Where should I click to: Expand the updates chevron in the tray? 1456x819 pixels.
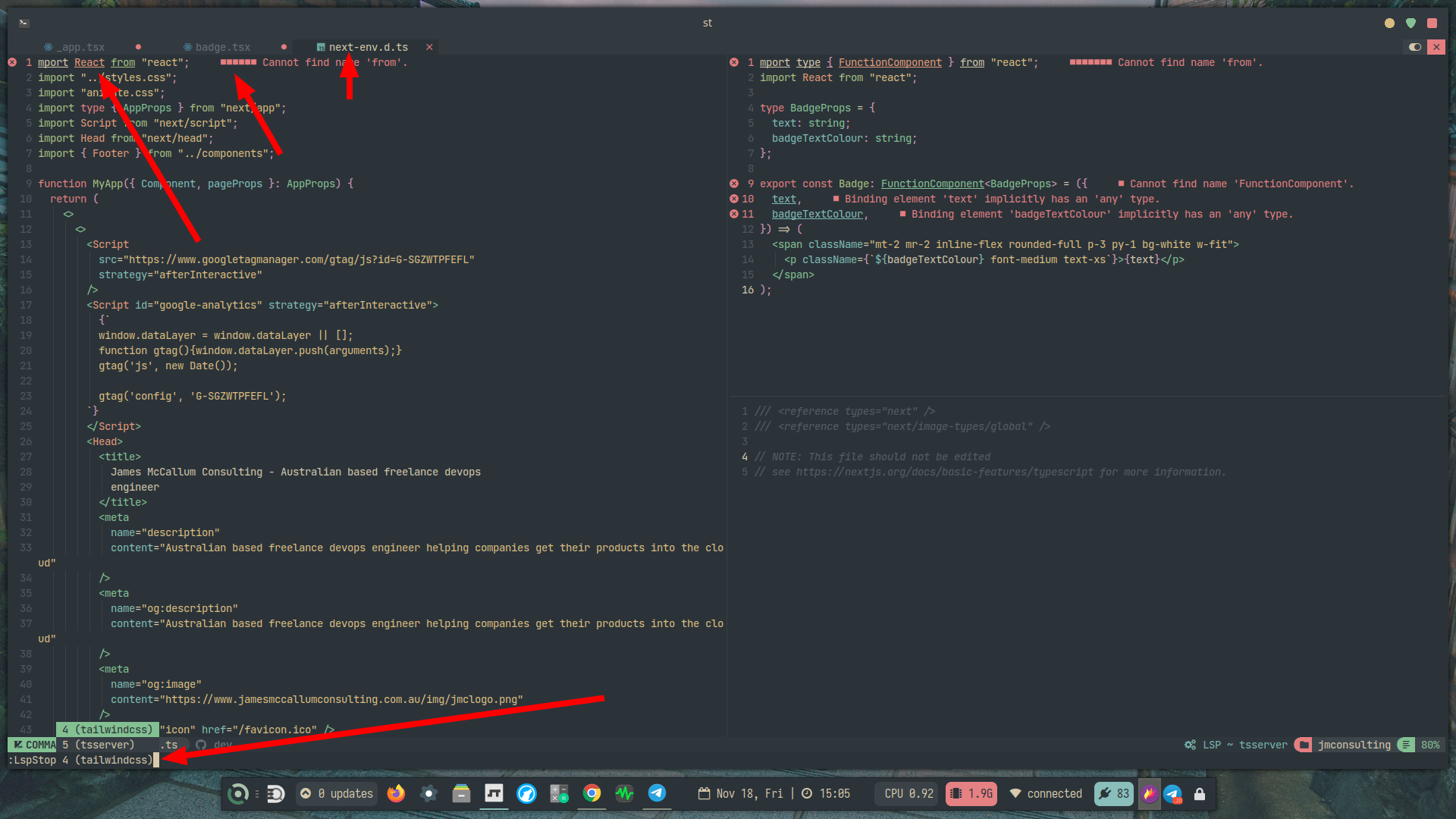(x=306, y=793)
